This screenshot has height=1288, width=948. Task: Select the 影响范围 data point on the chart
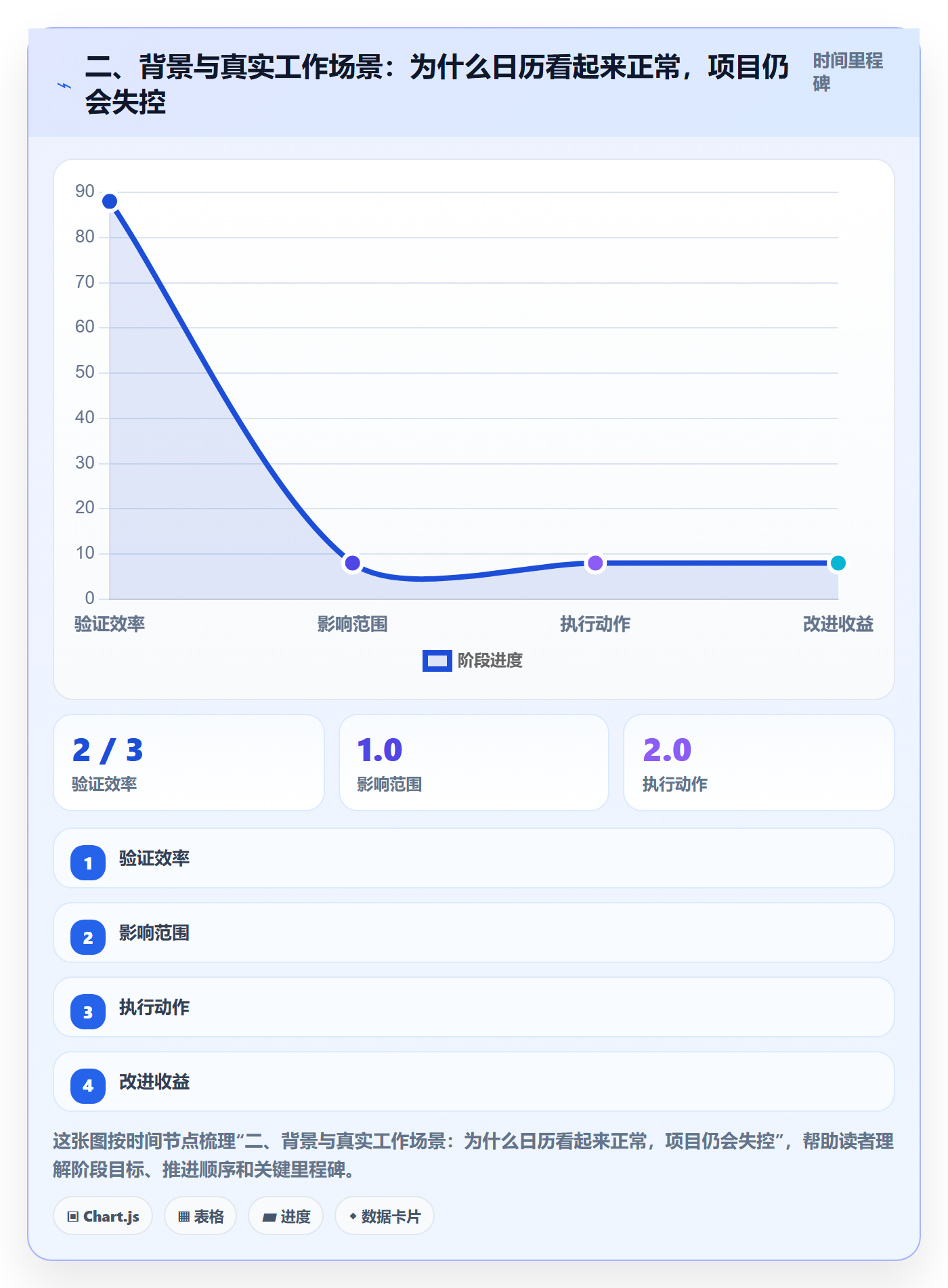click(352, 563)
